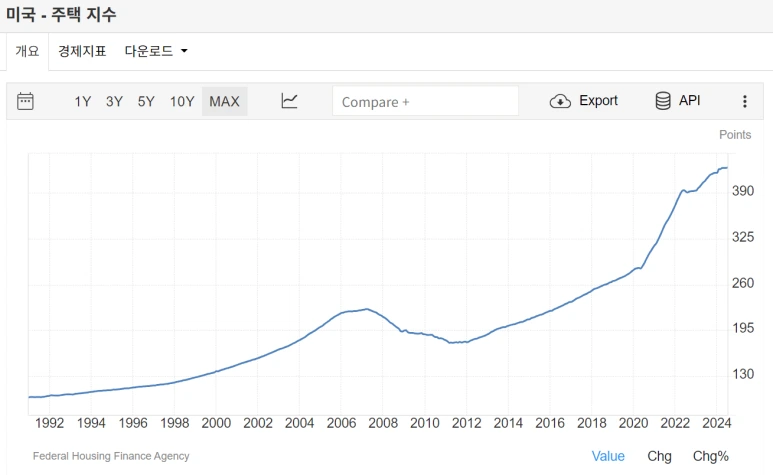Click the 2012 x-axis label
Viewport: 773px width, 475px height.
[x=466, y=423]
